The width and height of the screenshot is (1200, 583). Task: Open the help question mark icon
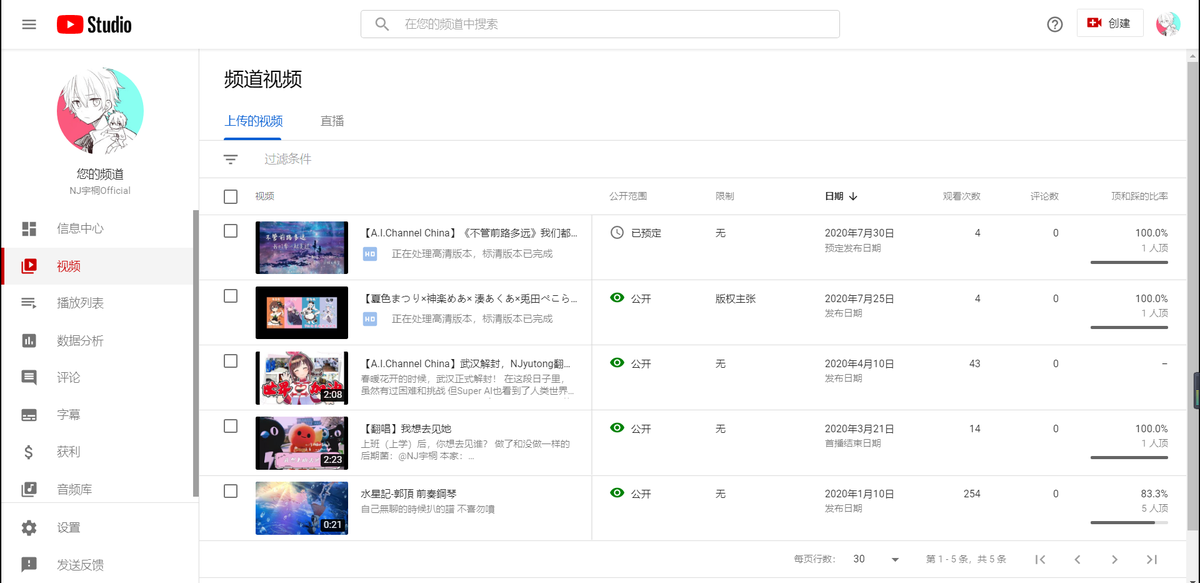pyautogui.click(x=1054, y=24)
